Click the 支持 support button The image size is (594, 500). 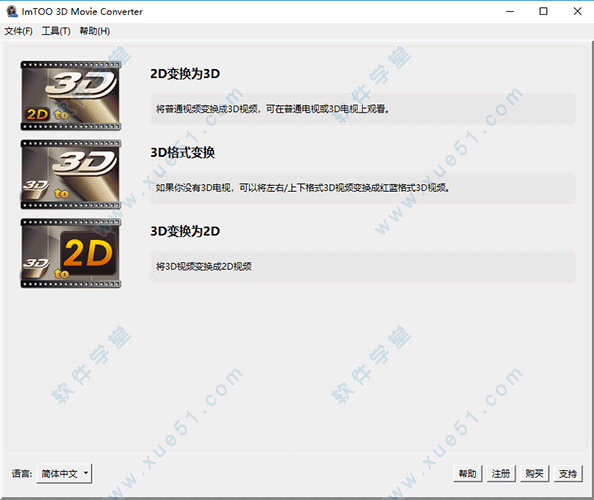point(567,473)
